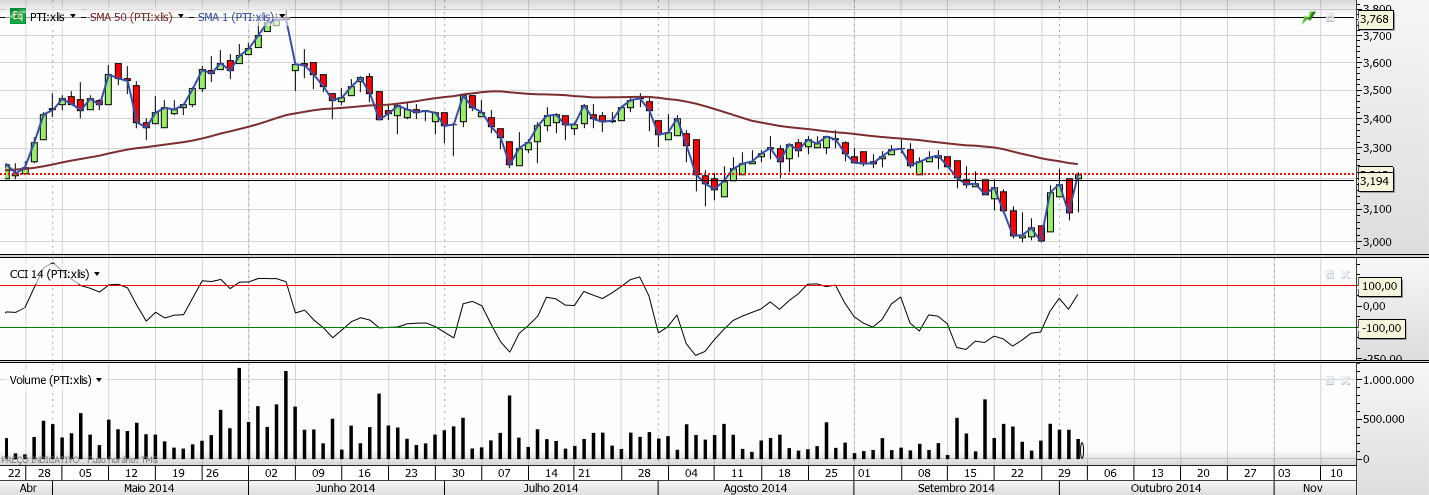Click the 100,00 CCI level tag
The height and width of the screenshot is (495, 1429).
[x=1379, y=286]
